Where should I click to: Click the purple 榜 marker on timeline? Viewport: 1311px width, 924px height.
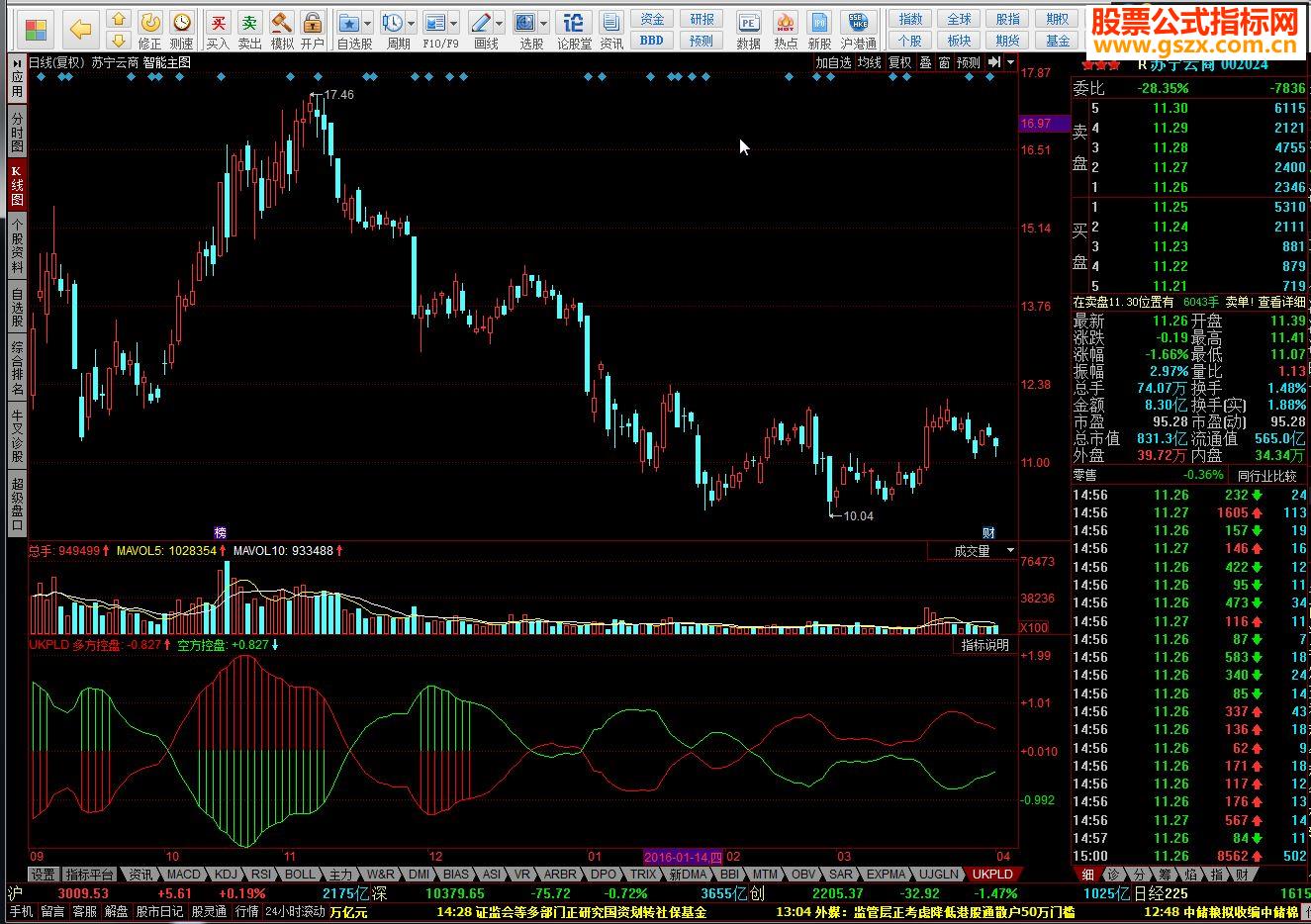pos(220,532)
